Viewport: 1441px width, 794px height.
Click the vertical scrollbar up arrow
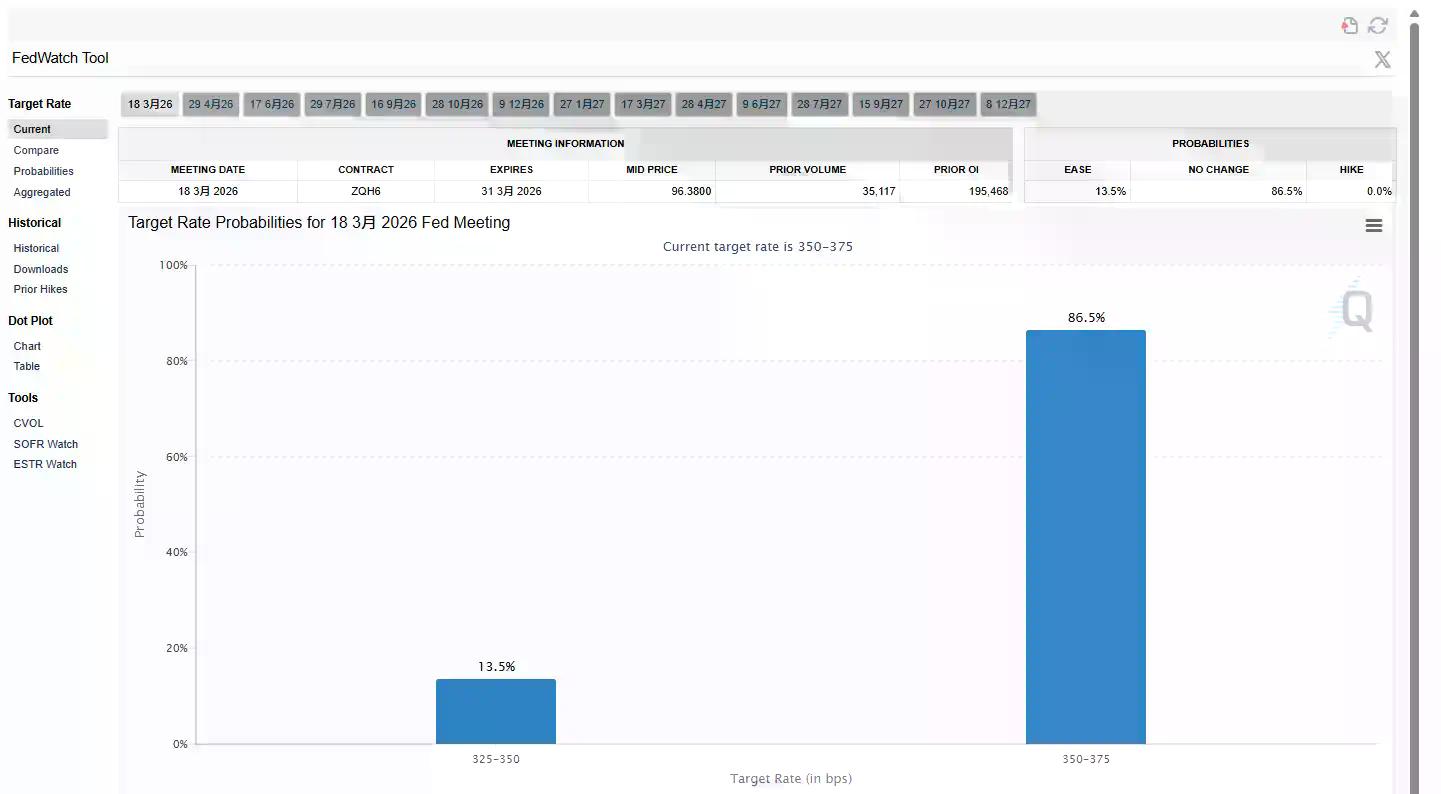tap(1414, 14)
